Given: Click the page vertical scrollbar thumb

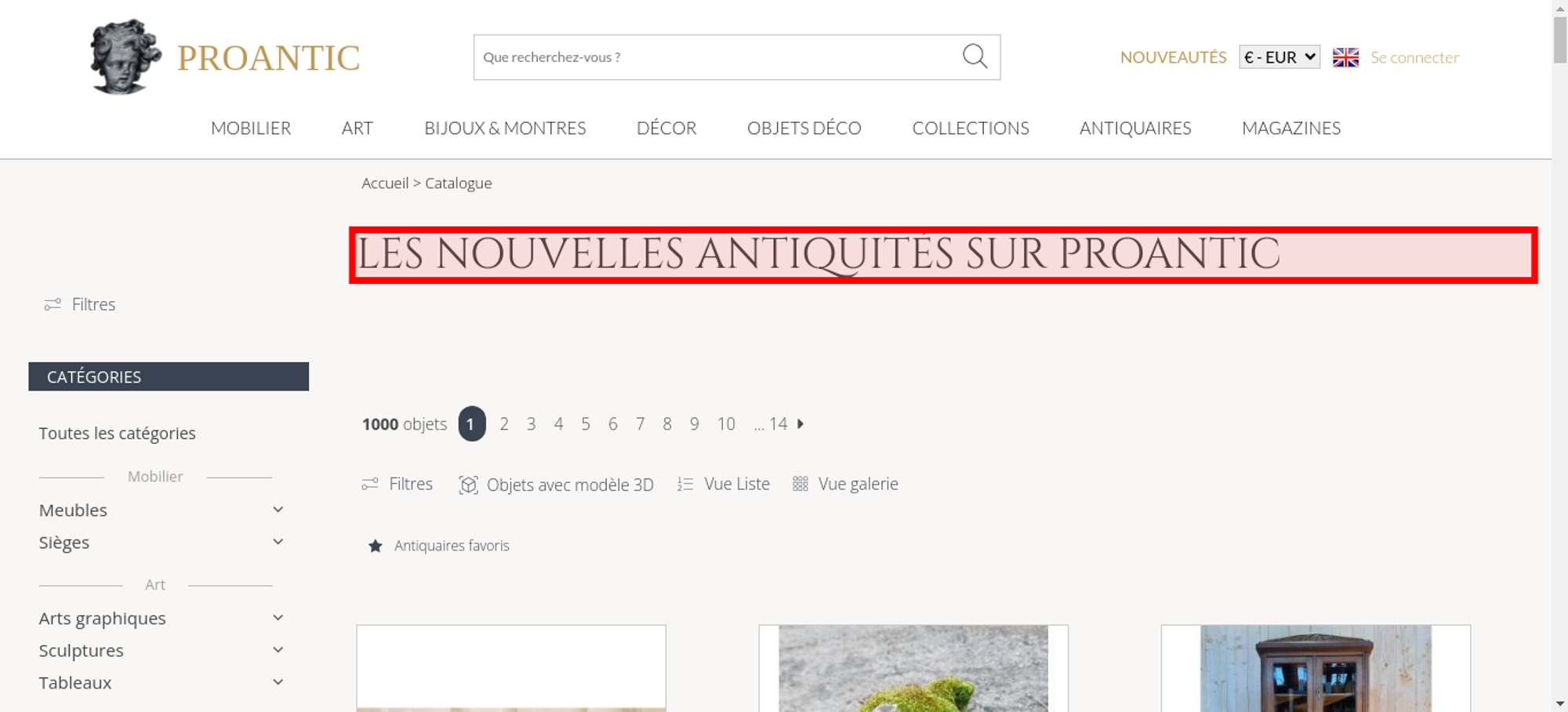Looking at the screenshot, I should coord(1560,39).
